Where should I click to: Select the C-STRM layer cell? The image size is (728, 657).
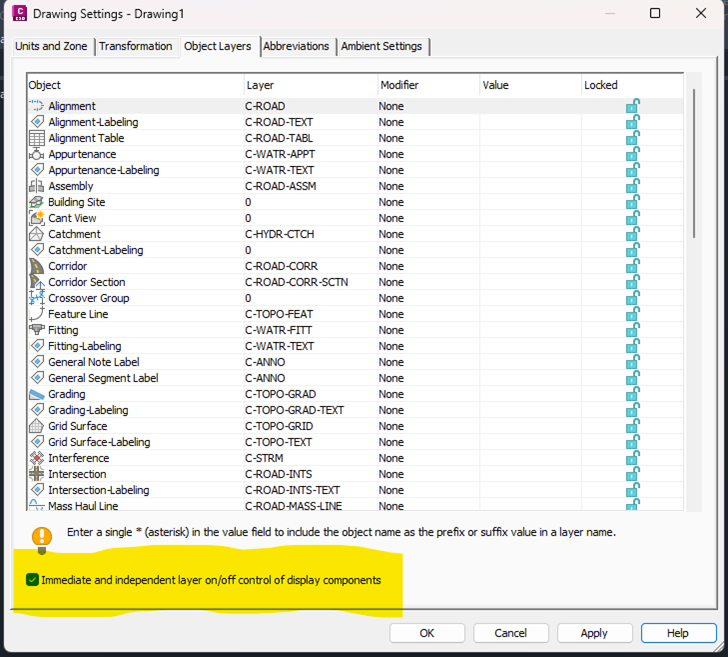(x=311, y=458)
